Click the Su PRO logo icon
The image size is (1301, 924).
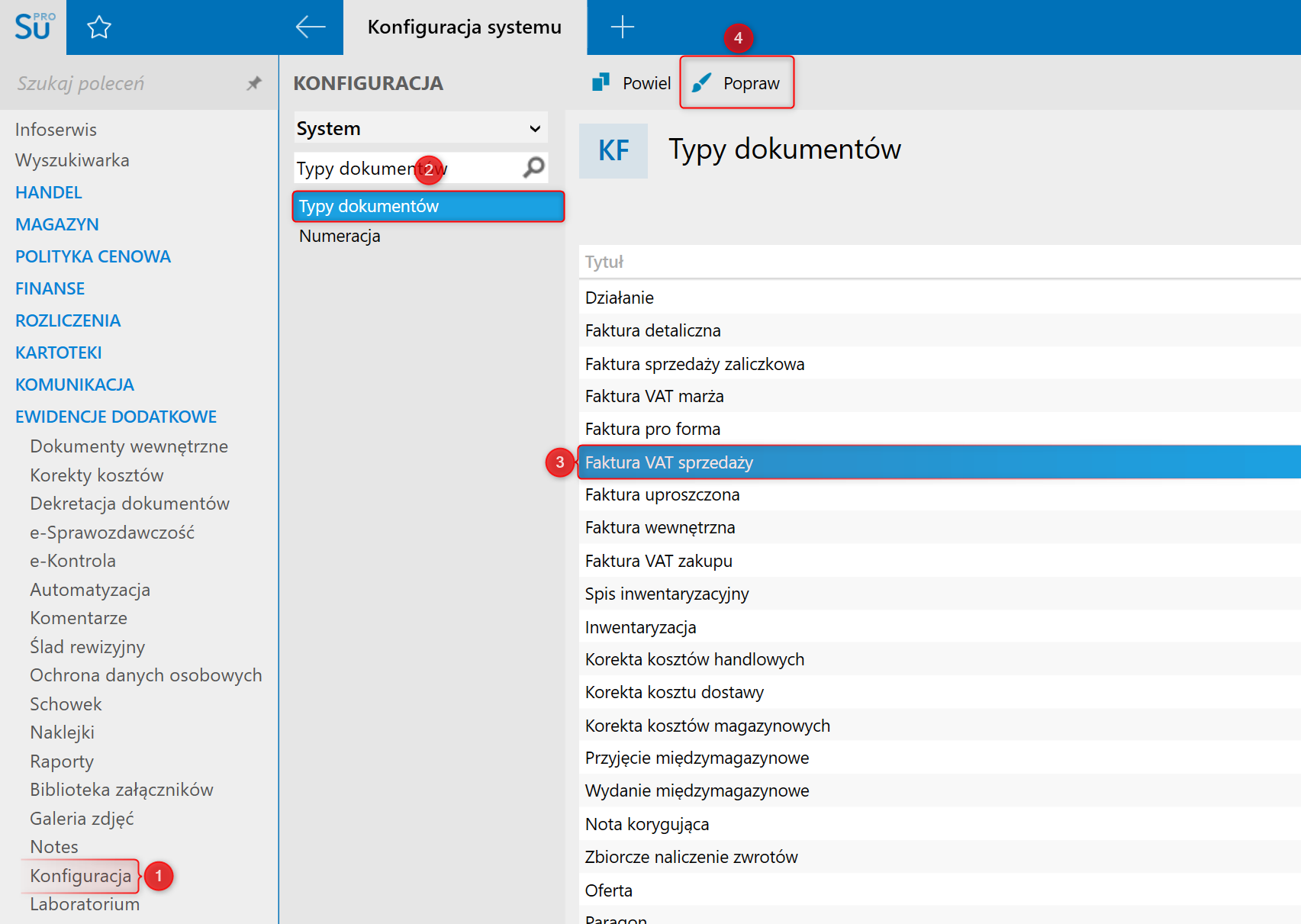coord(34,27)
